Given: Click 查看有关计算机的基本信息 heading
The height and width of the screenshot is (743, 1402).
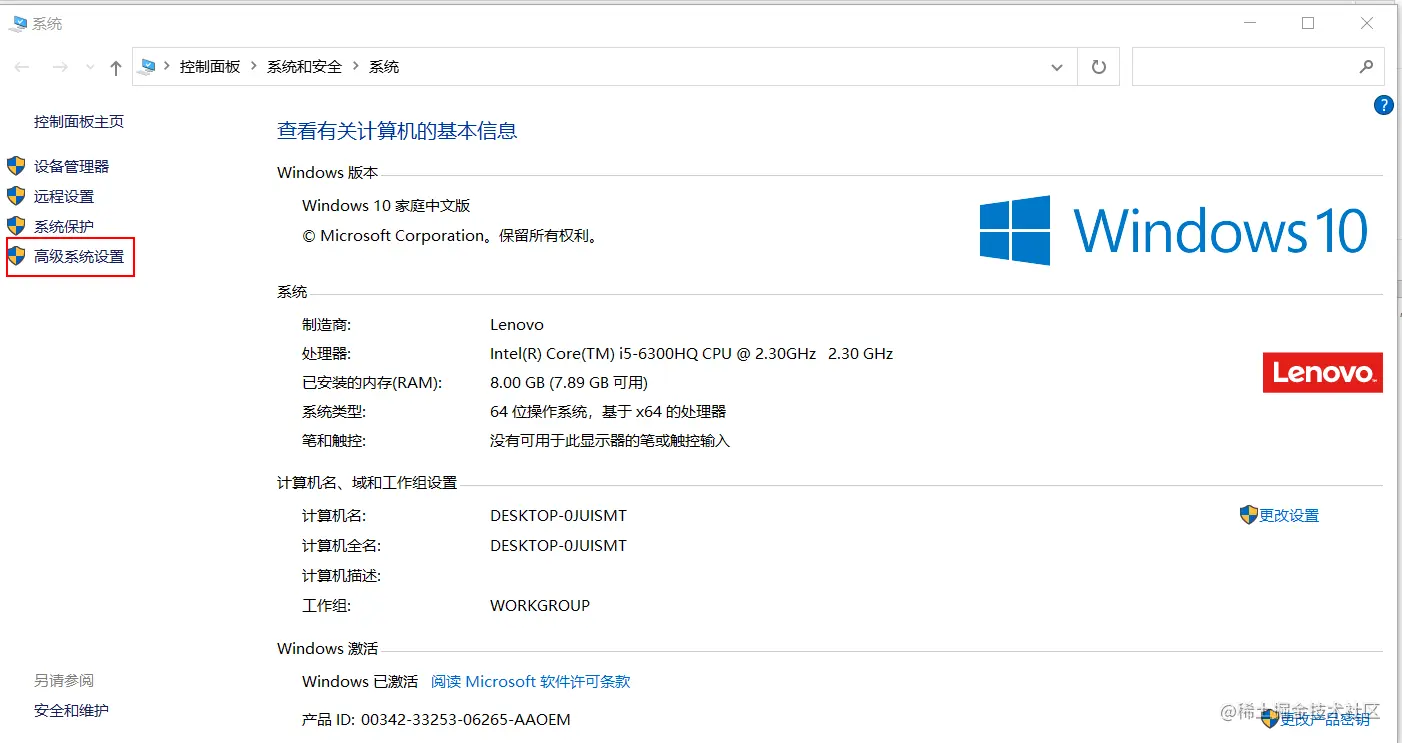Looking at the screenshot, I should (x=397, y=131).
